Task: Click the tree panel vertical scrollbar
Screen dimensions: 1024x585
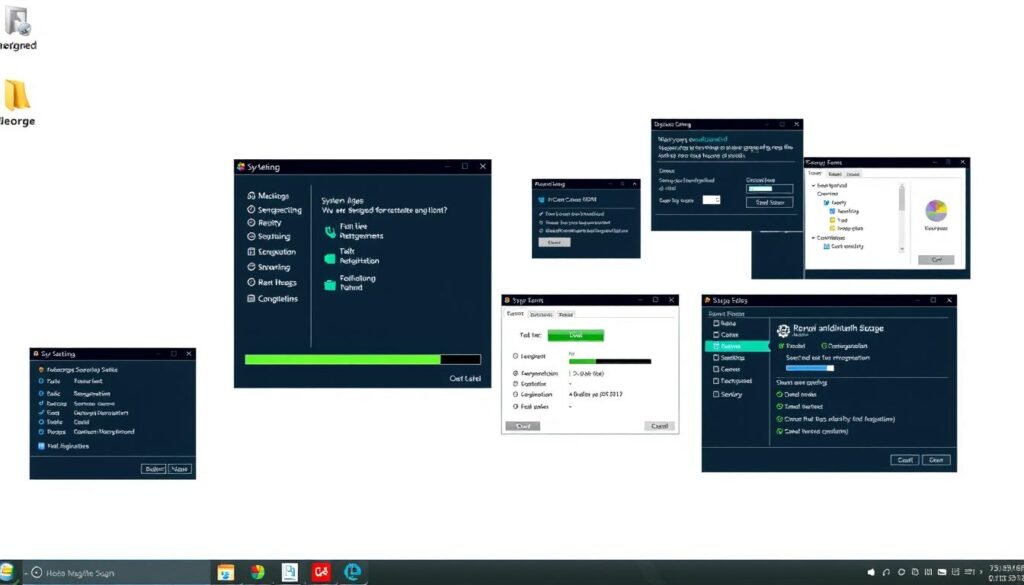Action: (902, 218)
